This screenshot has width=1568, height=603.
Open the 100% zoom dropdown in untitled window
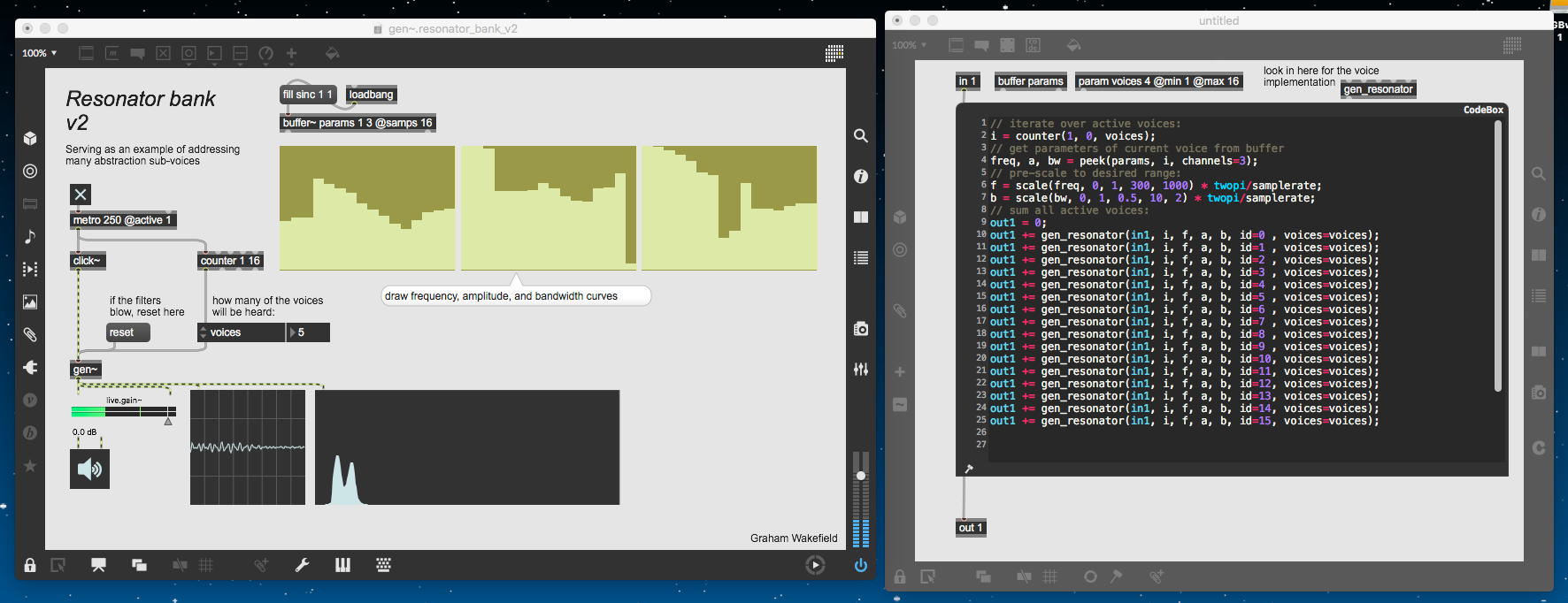(910, 45)
